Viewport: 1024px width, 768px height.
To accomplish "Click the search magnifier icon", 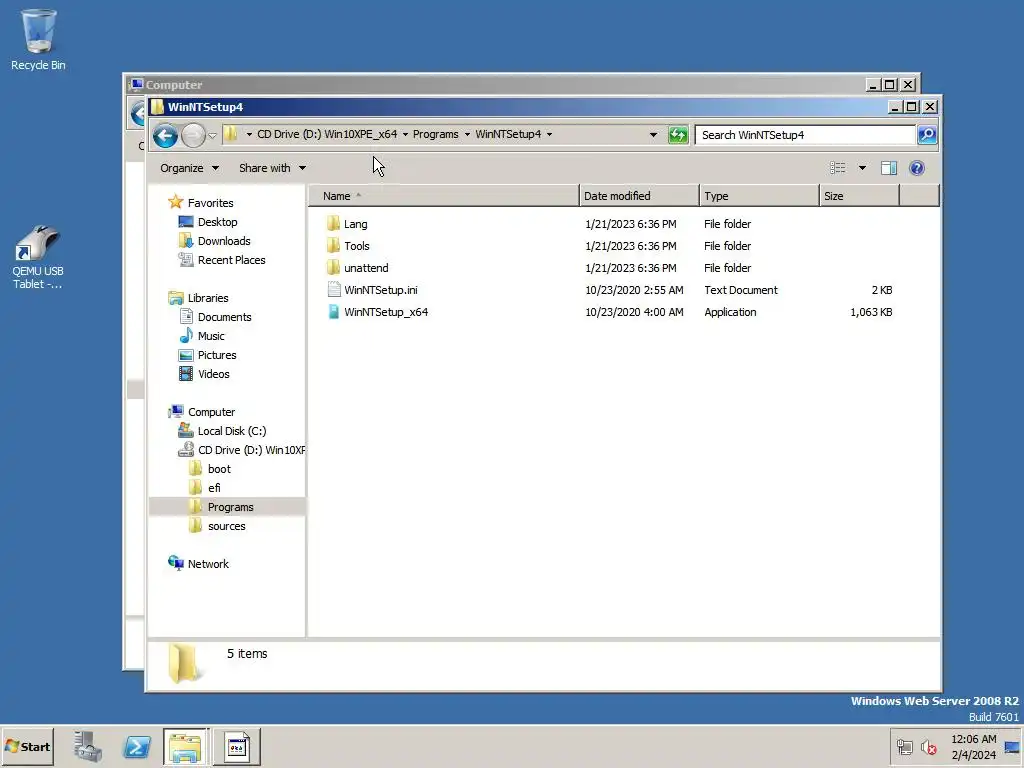I will pyautogui.click(x=927, y=135).
